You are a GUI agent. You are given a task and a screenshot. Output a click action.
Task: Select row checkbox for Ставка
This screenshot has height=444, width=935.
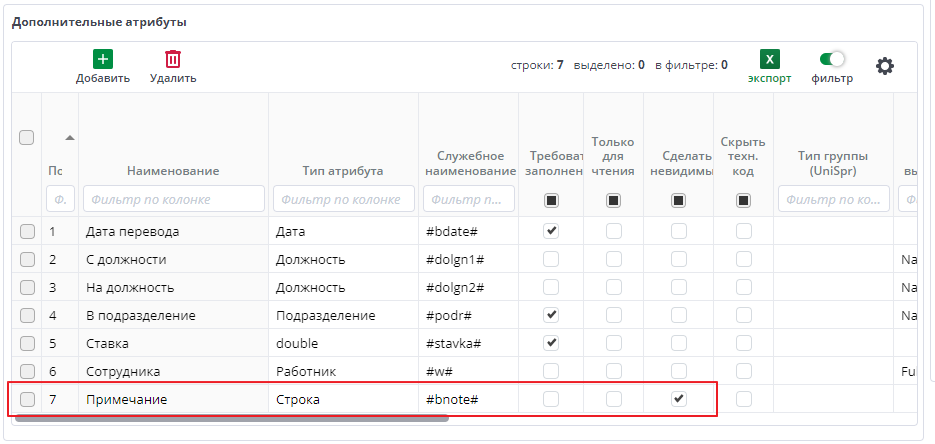pyautogui.click(x=27, y=343)
